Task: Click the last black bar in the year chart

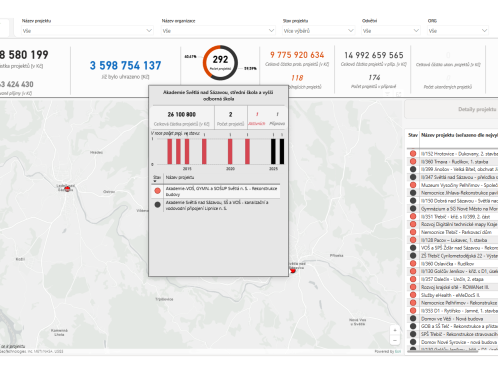Action: 282,151
